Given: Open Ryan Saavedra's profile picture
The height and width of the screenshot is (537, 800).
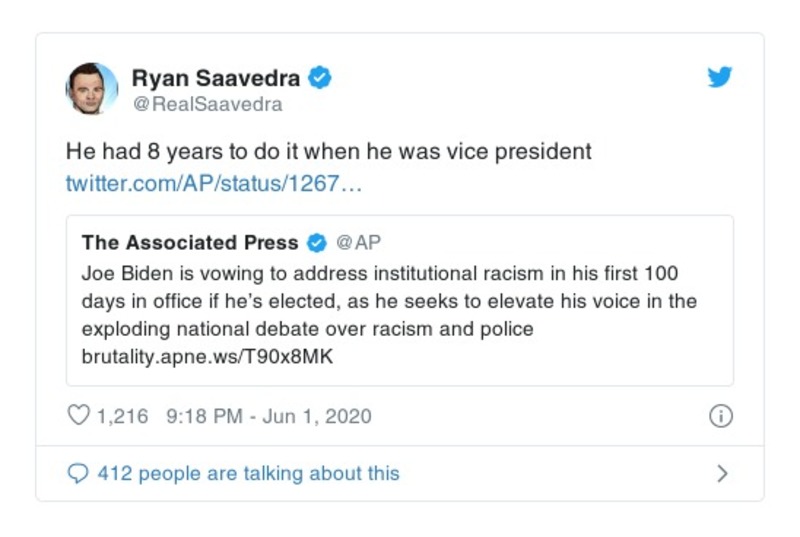Looking at the screenshot, I should [92, 88].
